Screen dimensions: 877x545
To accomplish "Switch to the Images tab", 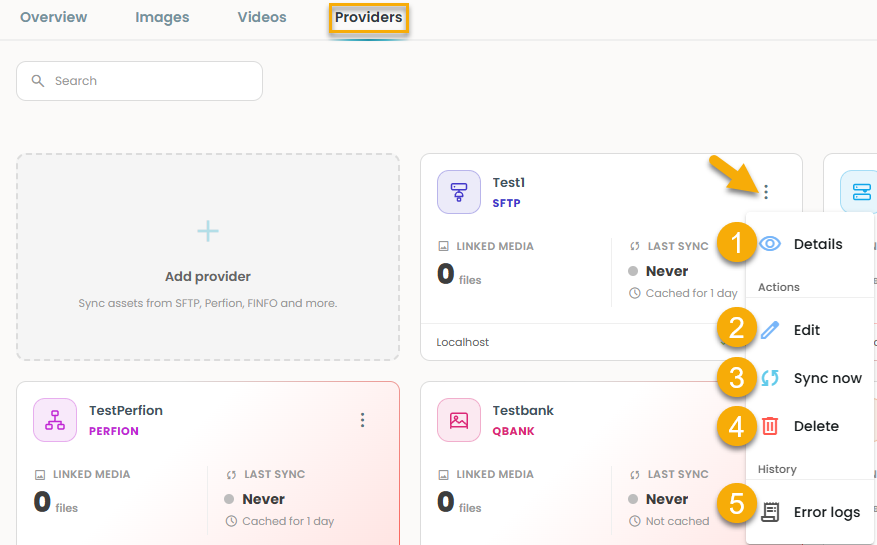I will point(162,17).
